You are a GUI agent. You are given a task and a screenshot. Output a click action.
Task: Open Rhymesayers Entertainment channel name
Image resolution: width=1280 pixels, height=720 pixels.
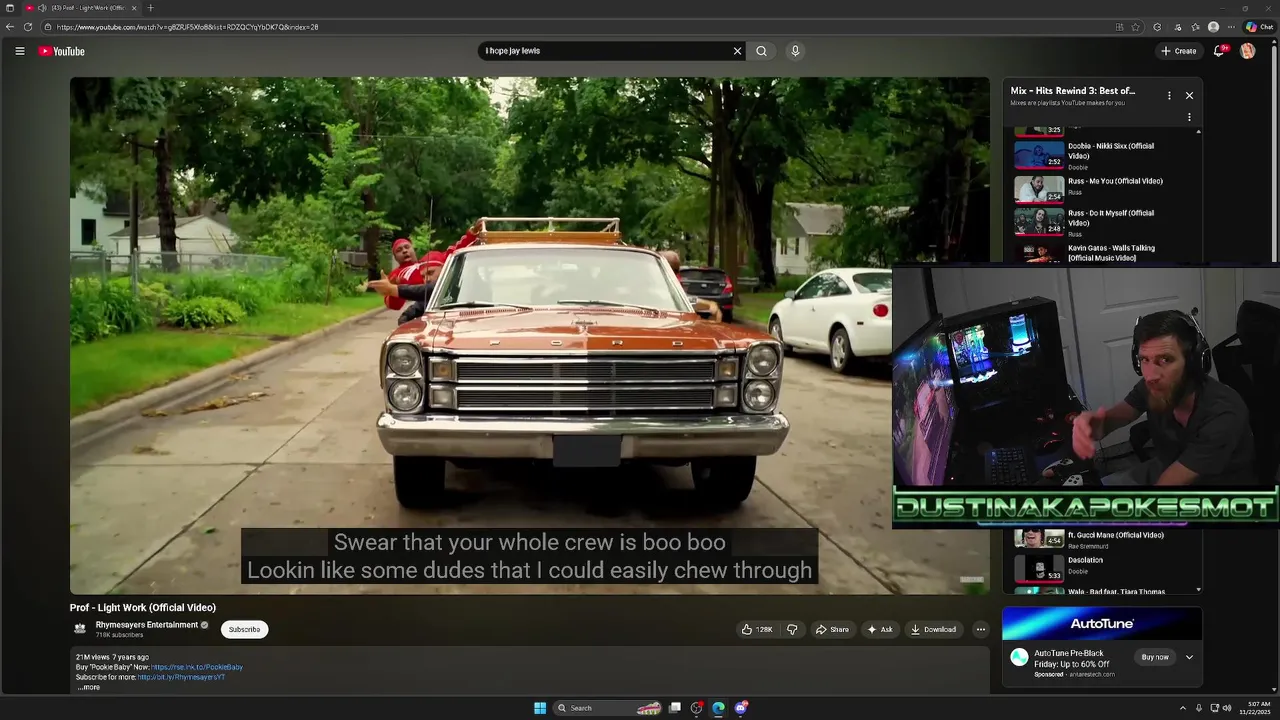pos(147,625)
